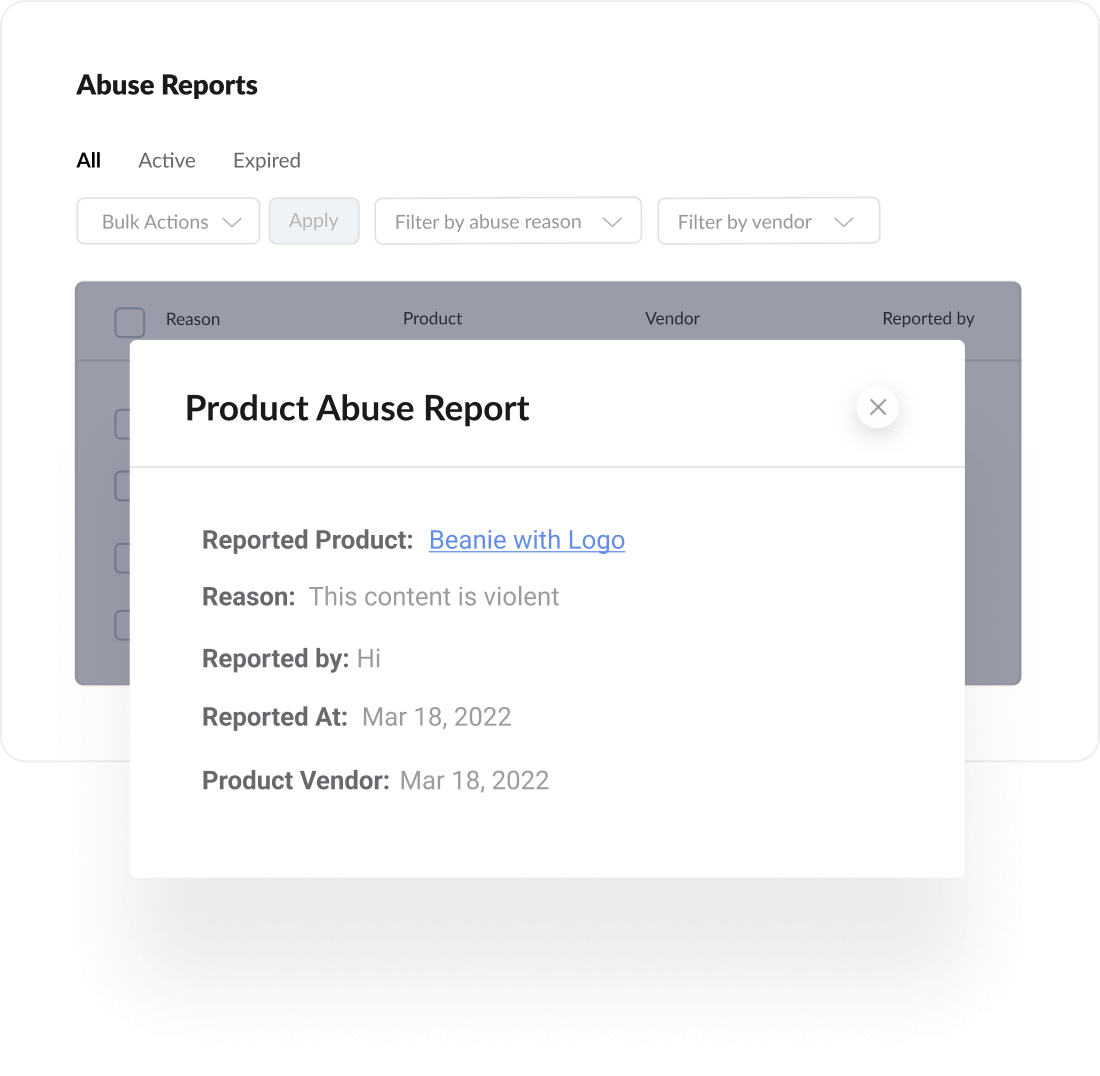The image size is (1100, 1076).
Task: Click the Apply button
Action: [x=314, y=221]
